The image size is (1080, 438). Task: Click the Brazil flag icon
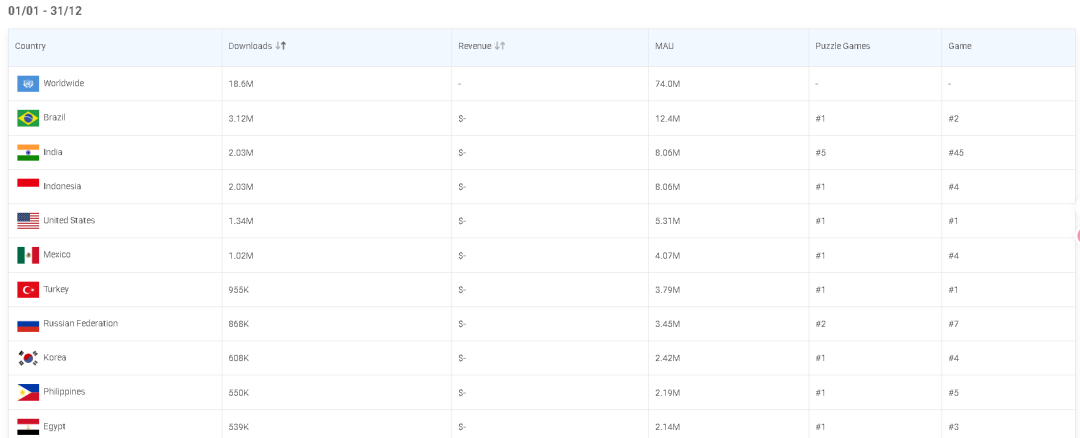(28, 118)
